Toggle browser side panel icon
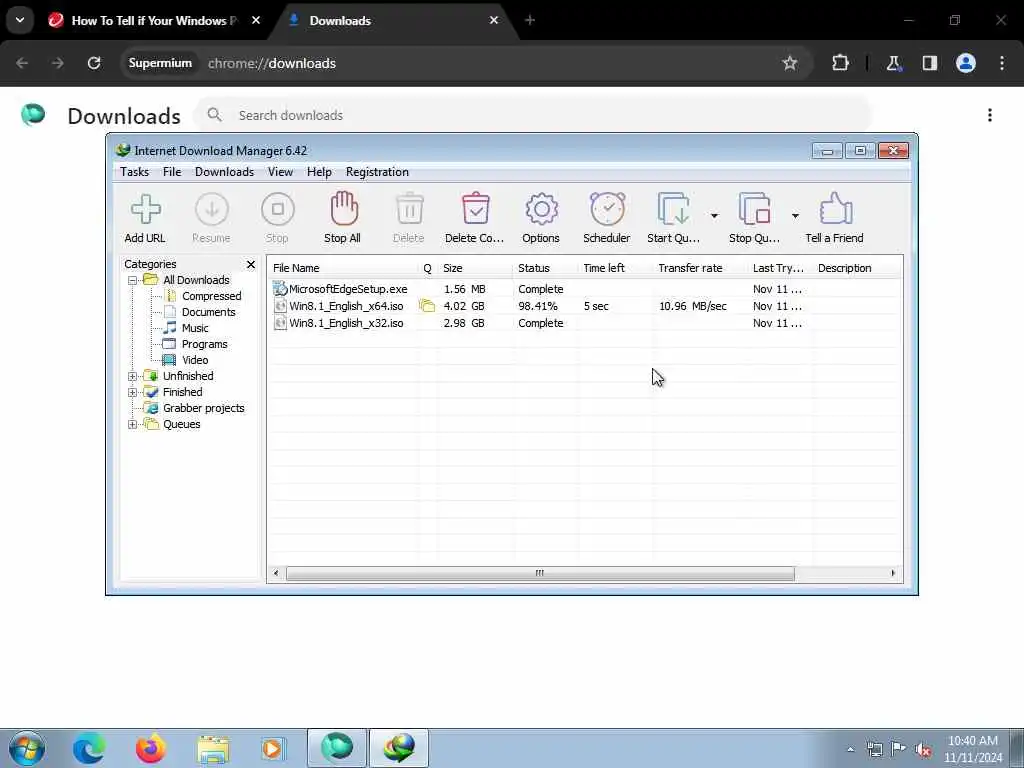This screenshot has height=768, width=1024. (x=929, y=63)
